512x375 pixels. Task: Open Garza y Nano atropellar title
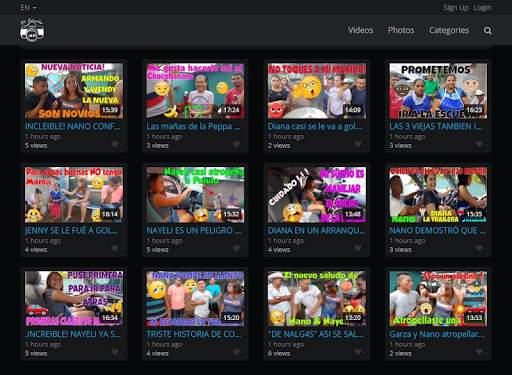click(x=437, y=334)
